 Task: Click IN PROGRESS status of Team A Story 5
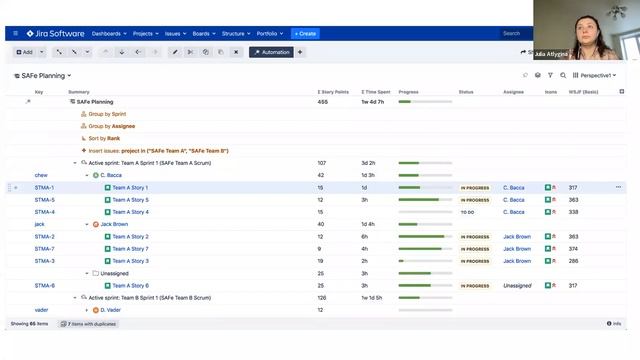pyautogui.click(x=475, y=200)
